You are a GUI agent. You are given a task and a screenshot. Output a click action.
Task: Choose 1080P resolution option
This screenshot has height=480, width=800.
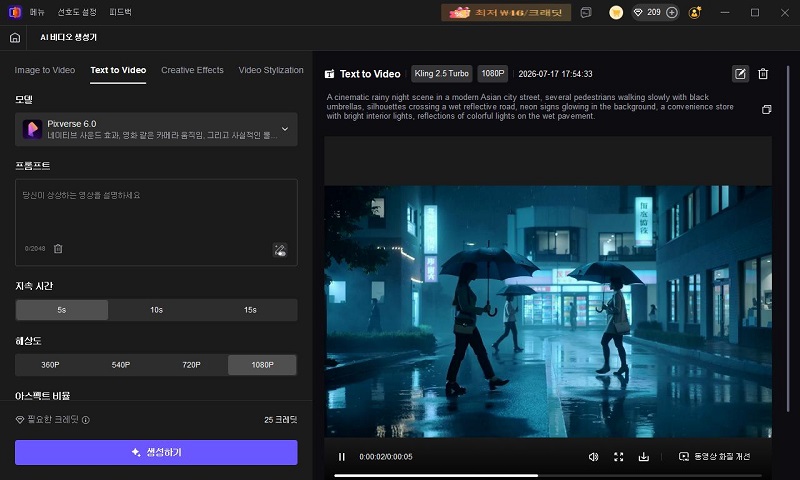[262, 365]
